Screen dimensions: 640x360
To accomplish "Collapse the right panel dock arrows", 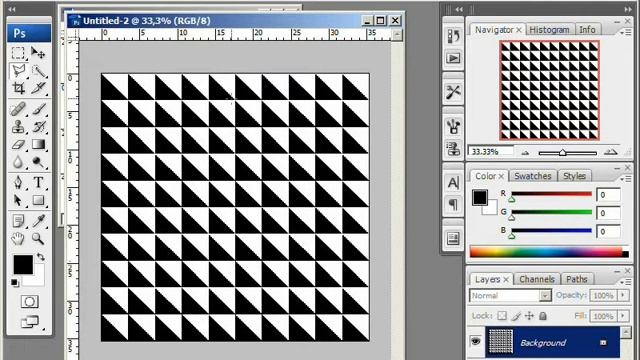I will coord(628,9).
